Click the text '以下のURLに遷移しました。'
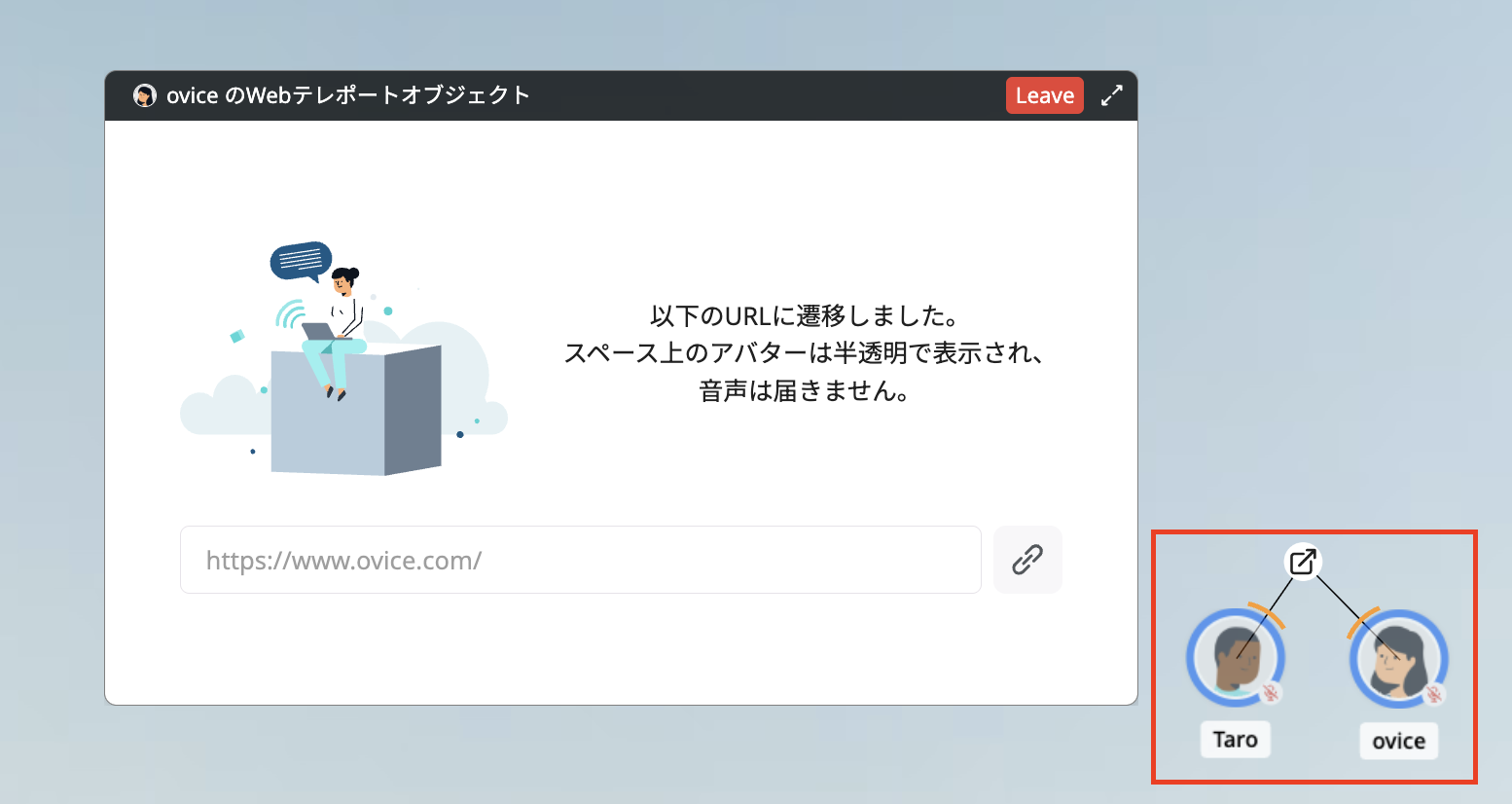 pyautogui.click(x=806, y=315)
